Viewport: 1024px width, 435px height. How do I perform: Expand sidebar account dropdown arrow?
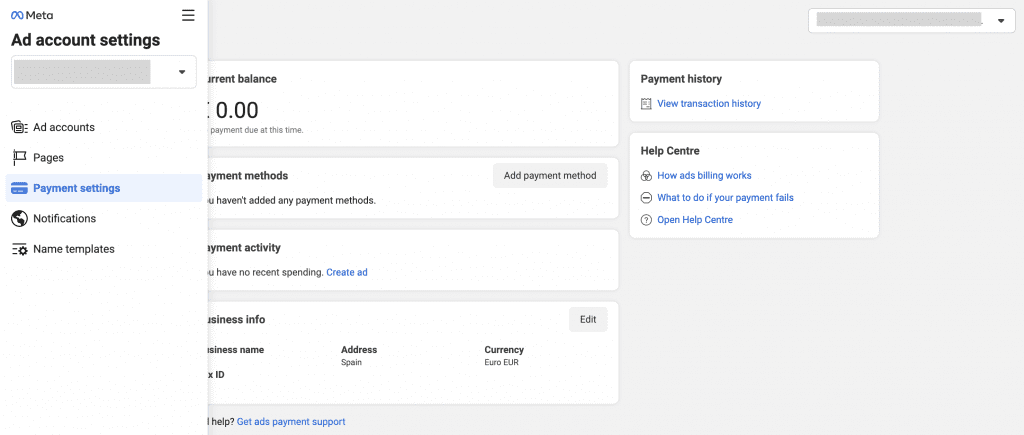coord(182,72)
